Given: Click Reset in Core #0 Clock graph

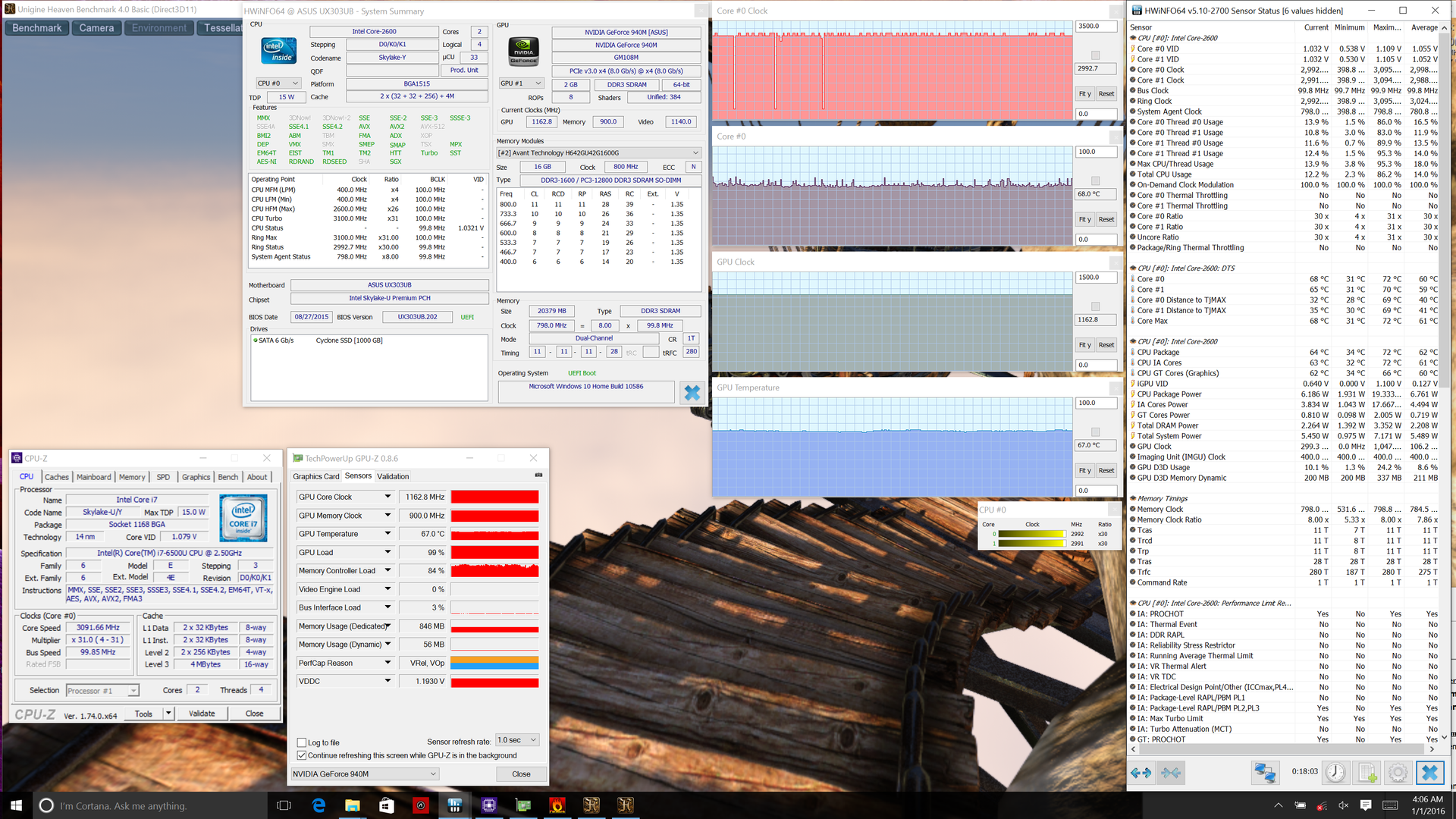Looking at the screenshot, I should coord(1106,94).
